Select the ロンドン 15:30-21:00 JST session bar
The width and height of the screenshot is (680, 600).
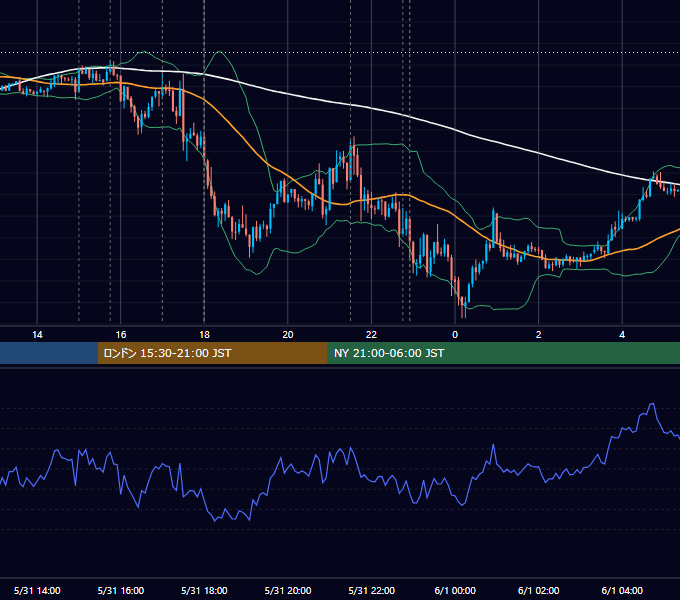(212, 353)
